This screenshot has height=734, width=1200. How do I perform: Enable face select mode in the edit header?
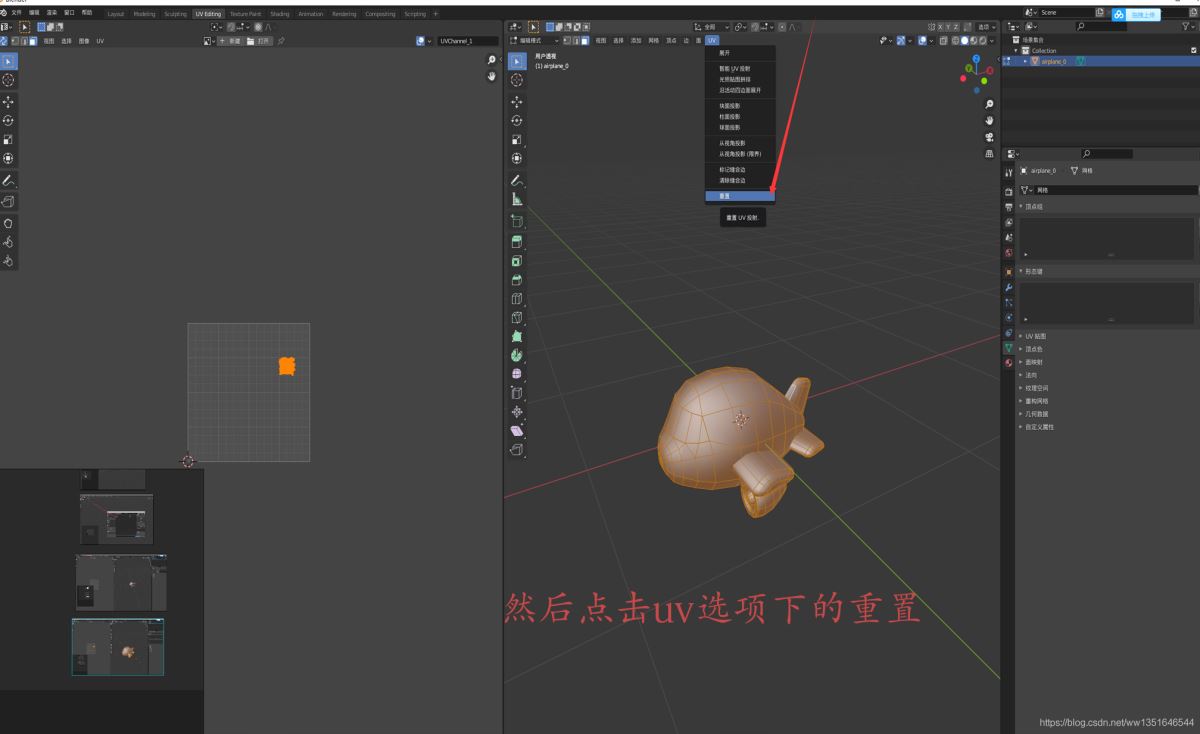point(586,41)
